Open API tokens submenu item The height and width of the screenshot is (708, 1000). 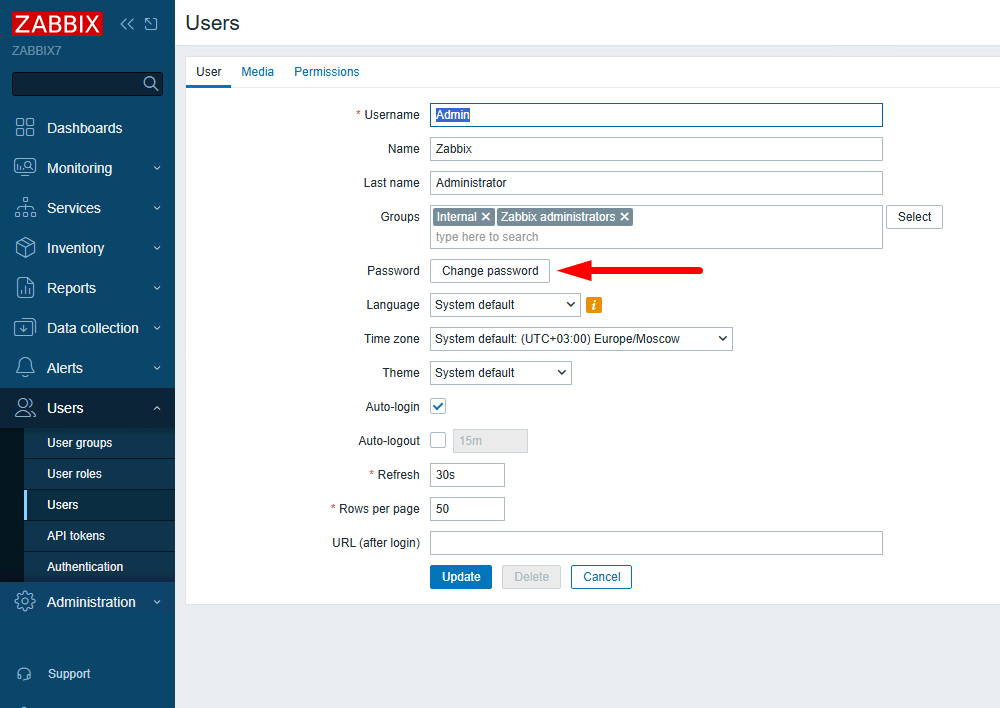(99, 536)
